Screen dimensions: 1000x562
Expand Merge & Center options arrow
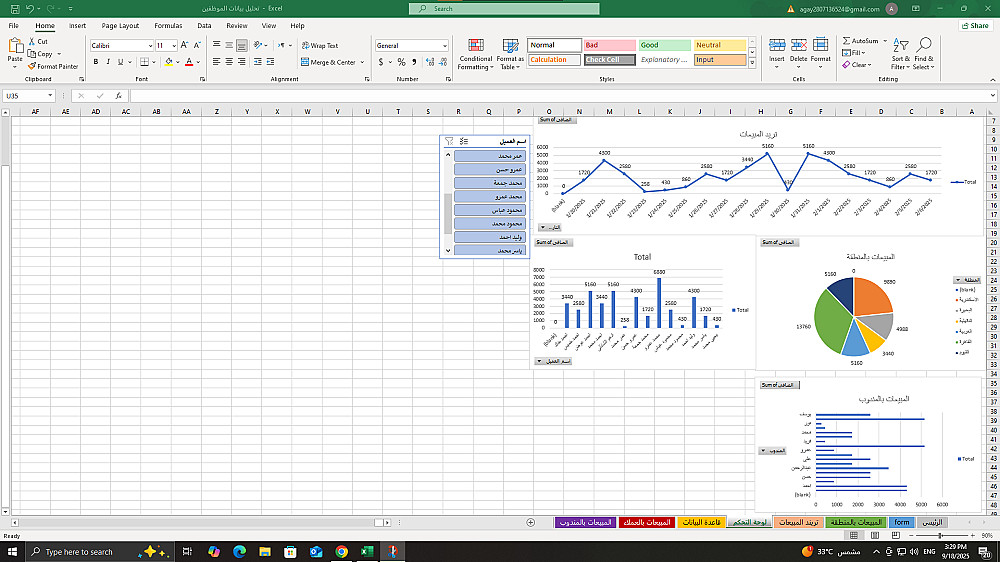[362, 63]
